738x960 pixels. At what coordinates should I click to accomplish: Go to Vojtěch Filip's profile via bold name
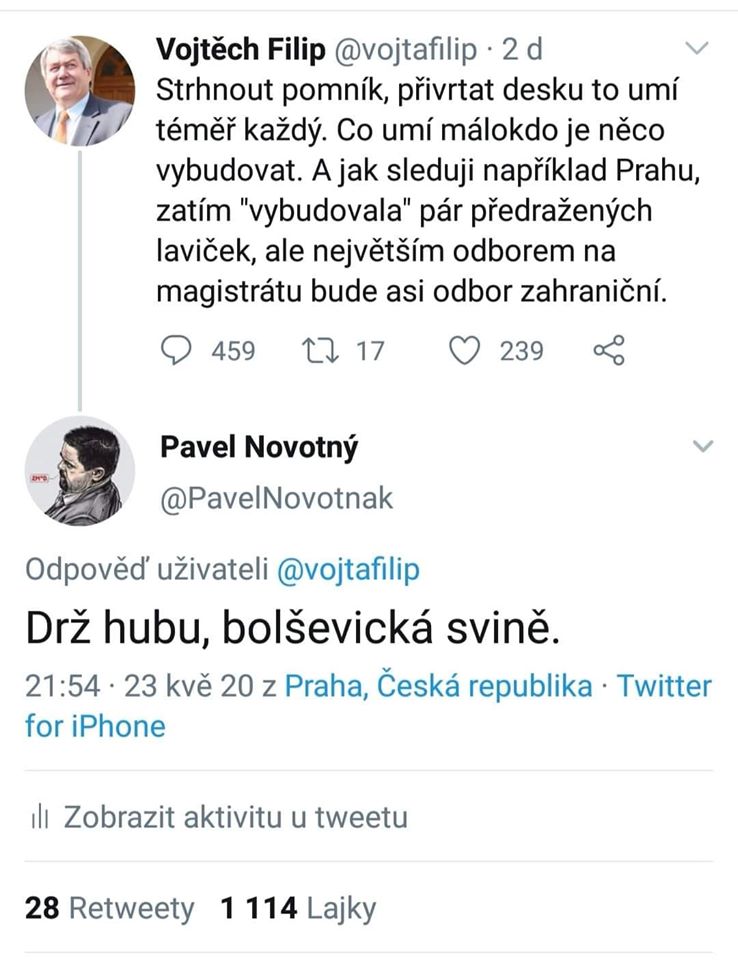point(240,49)
